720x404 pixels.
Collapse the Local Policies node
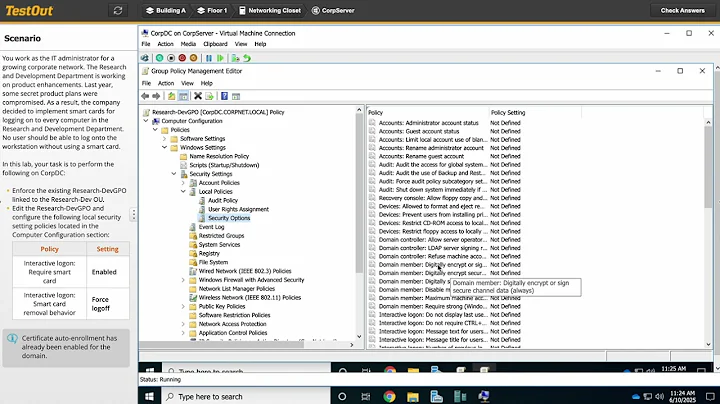(x=183, y=191)
